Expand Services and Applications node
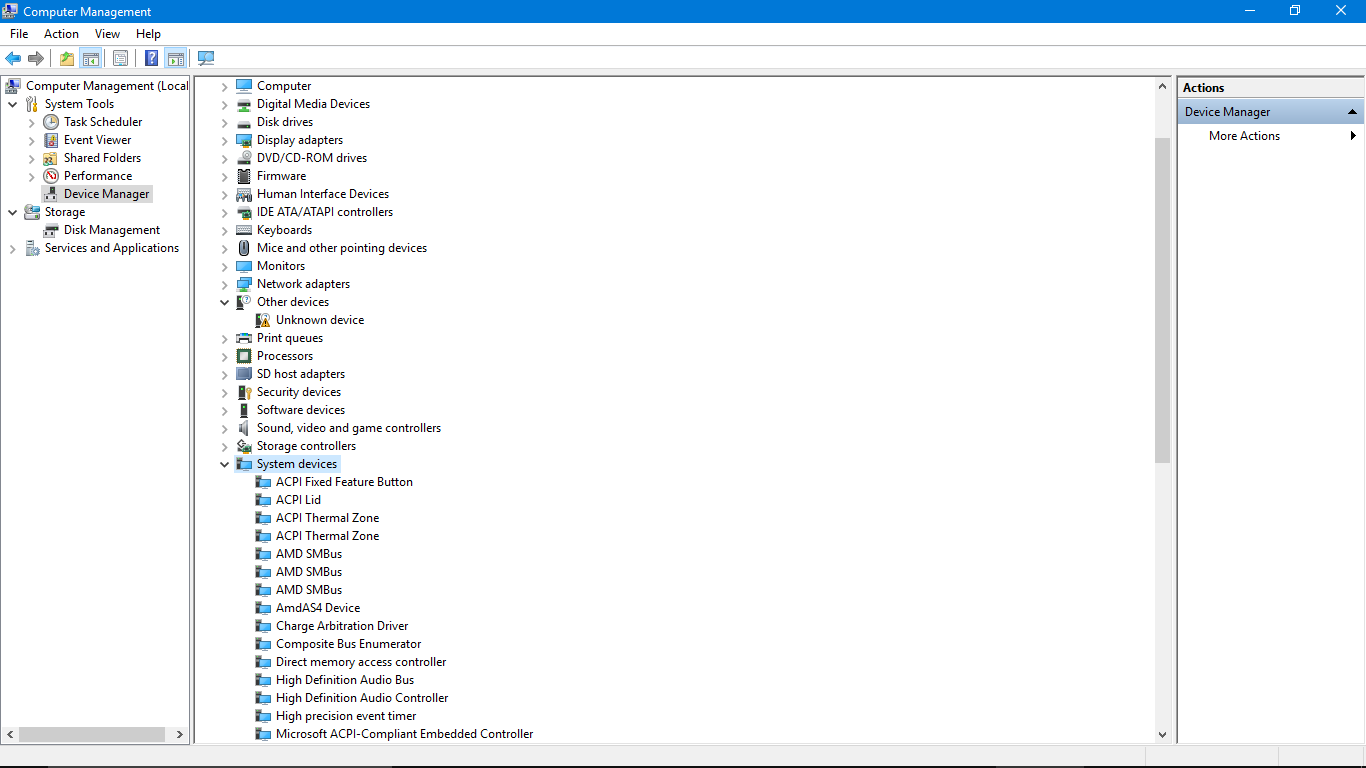Viewport: 1366px width, 768px height. (12, 248)
